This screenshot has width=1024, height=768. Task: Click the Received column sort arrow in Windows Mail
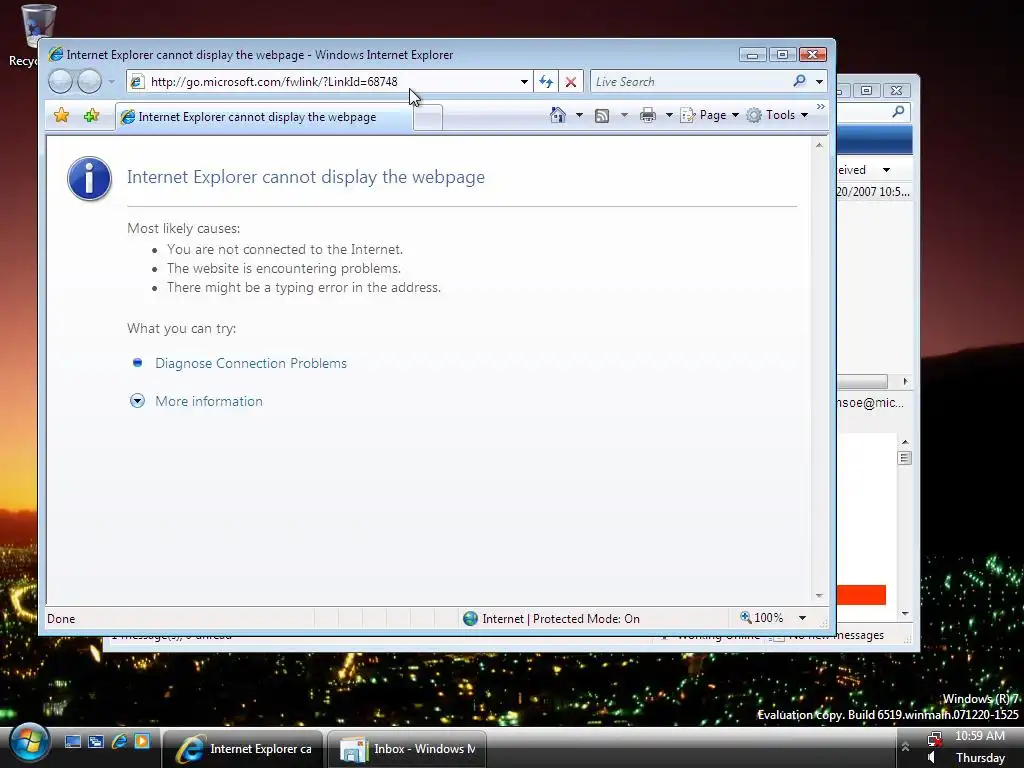886,170
